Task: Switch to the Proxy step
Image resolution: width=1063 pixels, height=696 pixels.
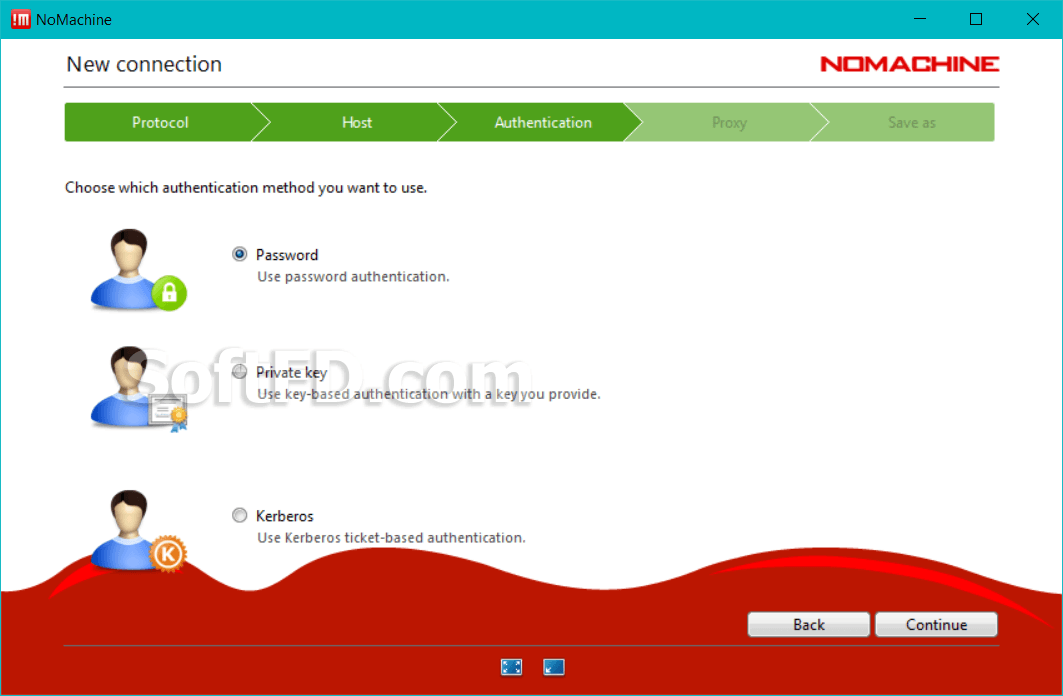Action: 729,122
